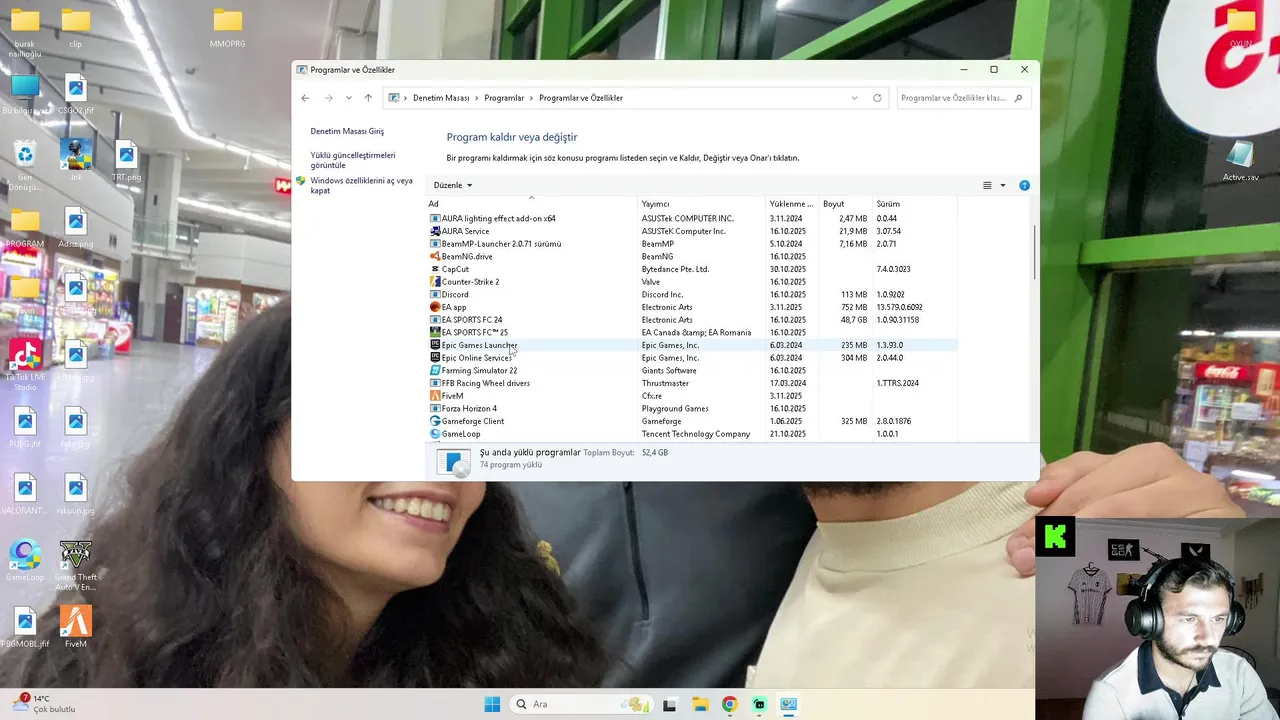
Task: Select the Forza Horizon 4 icon
Action: pos(435,408)
